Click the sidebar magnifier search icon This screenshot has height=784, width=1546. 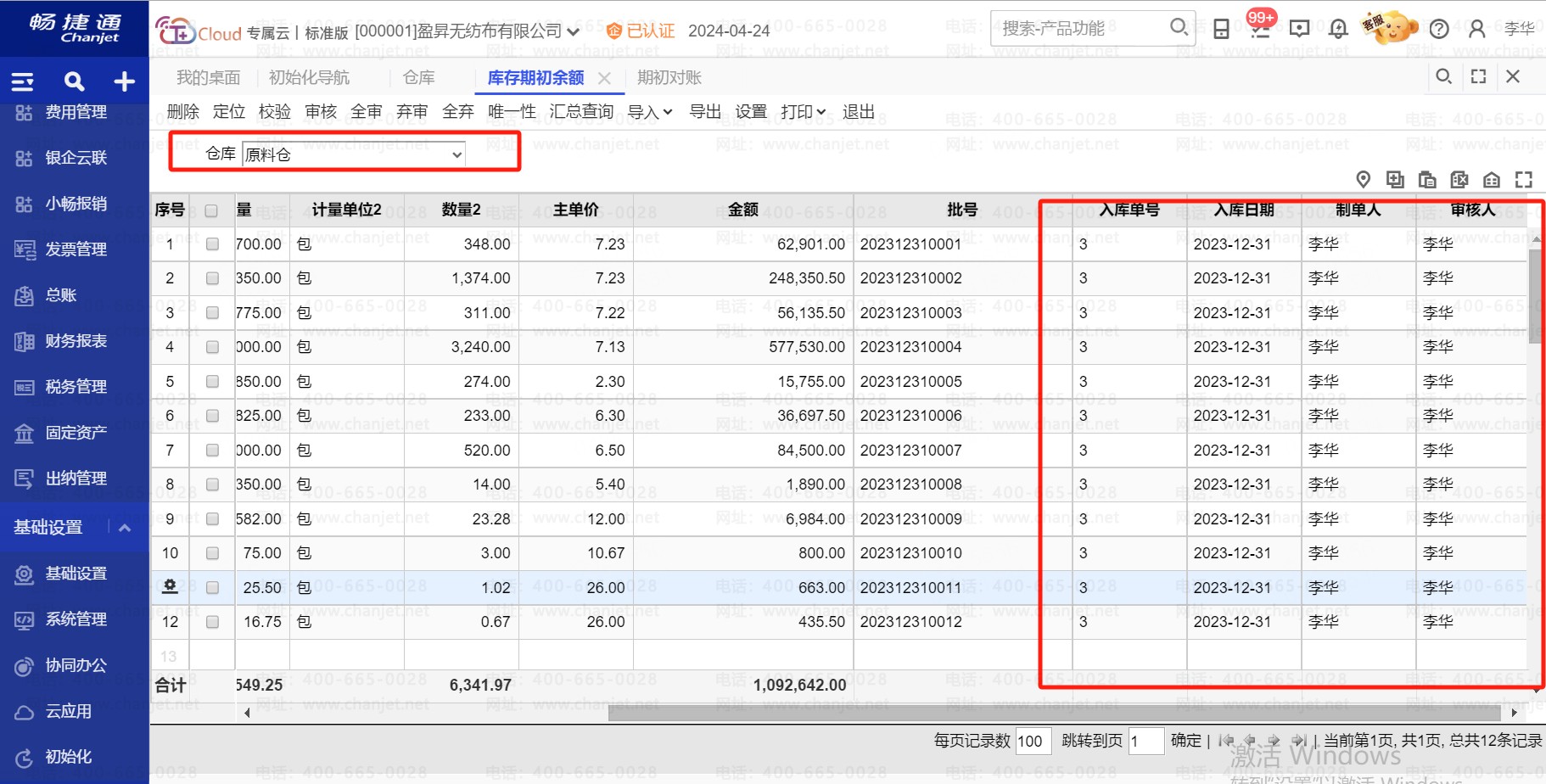coord(75,81)
